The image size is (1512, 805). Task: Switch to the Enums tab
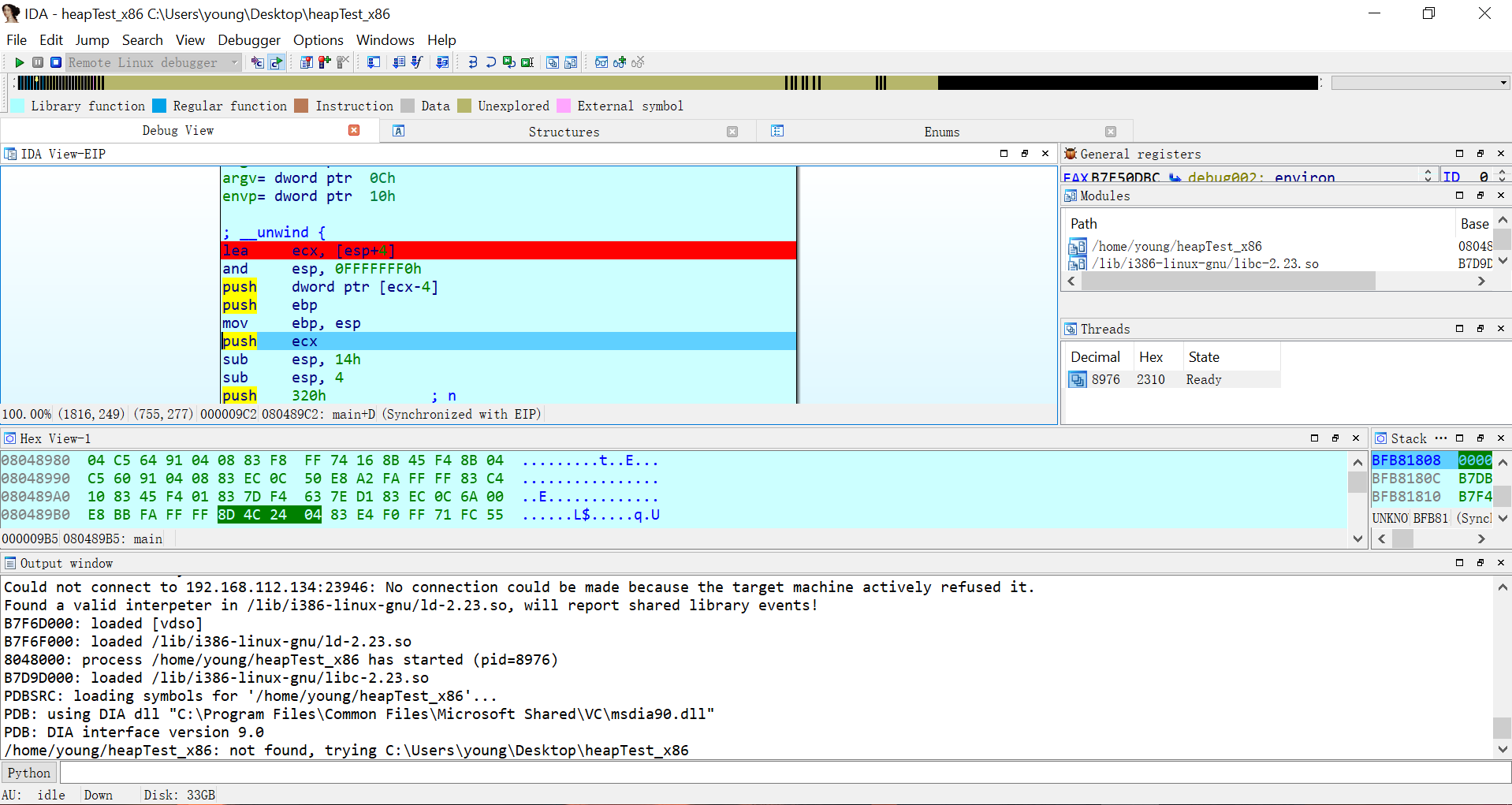click(941, 131)
